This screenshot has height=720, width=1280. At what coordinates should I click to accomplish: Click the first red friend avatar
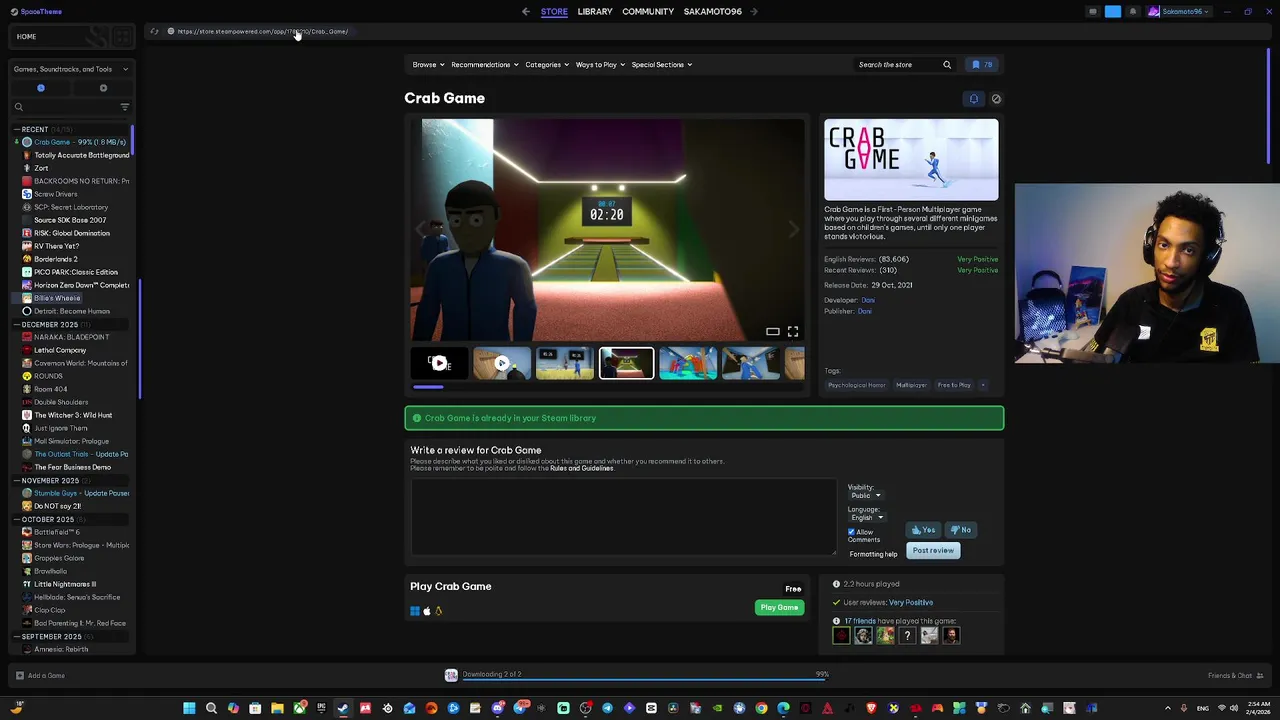point(841,636)
